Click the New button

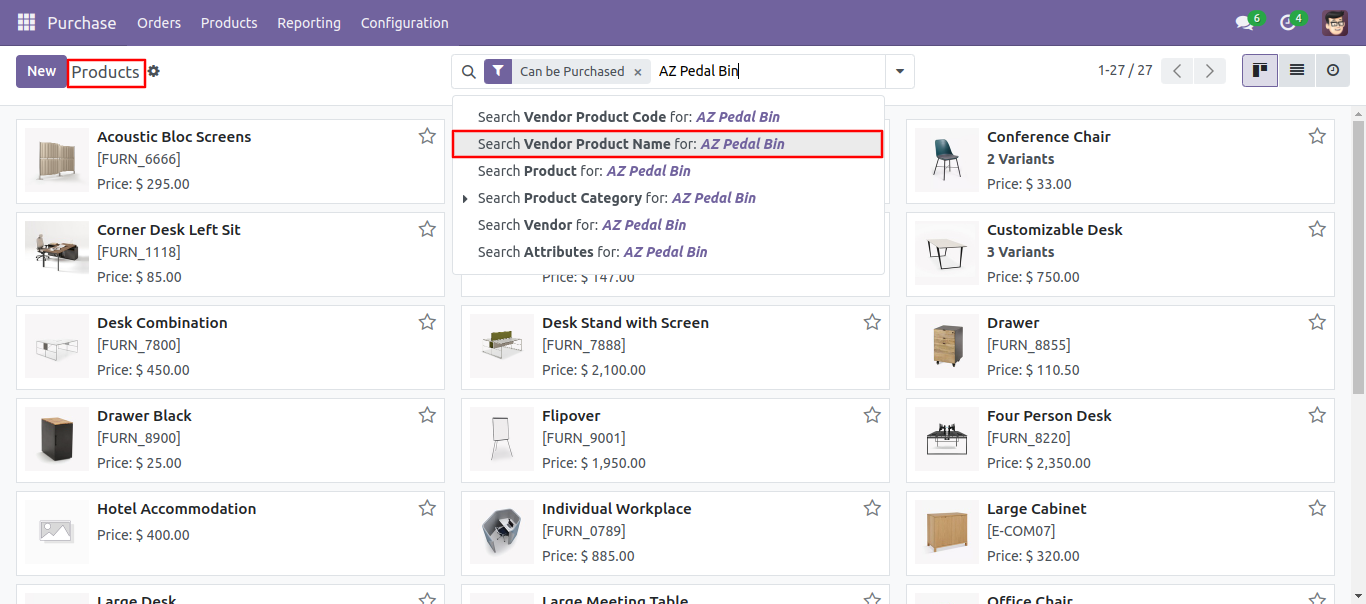click(x=42, y=71)
